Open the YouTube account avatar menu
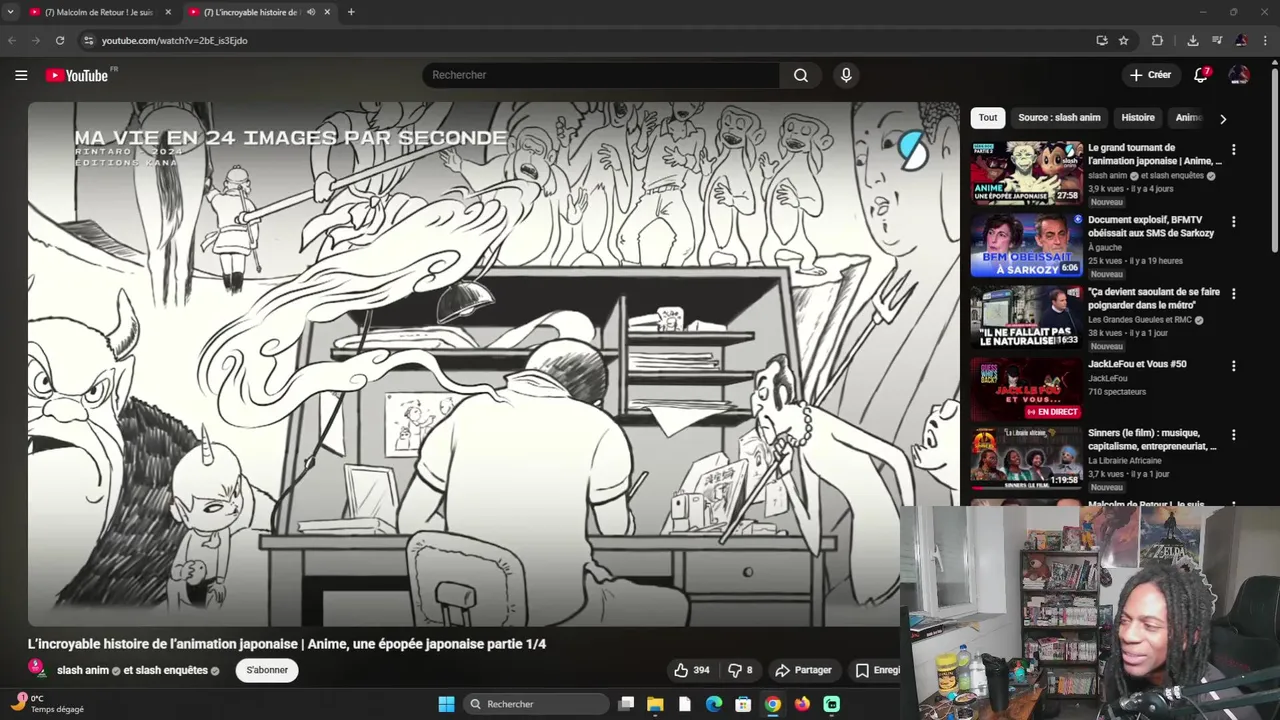 [x=1239, y=75]
